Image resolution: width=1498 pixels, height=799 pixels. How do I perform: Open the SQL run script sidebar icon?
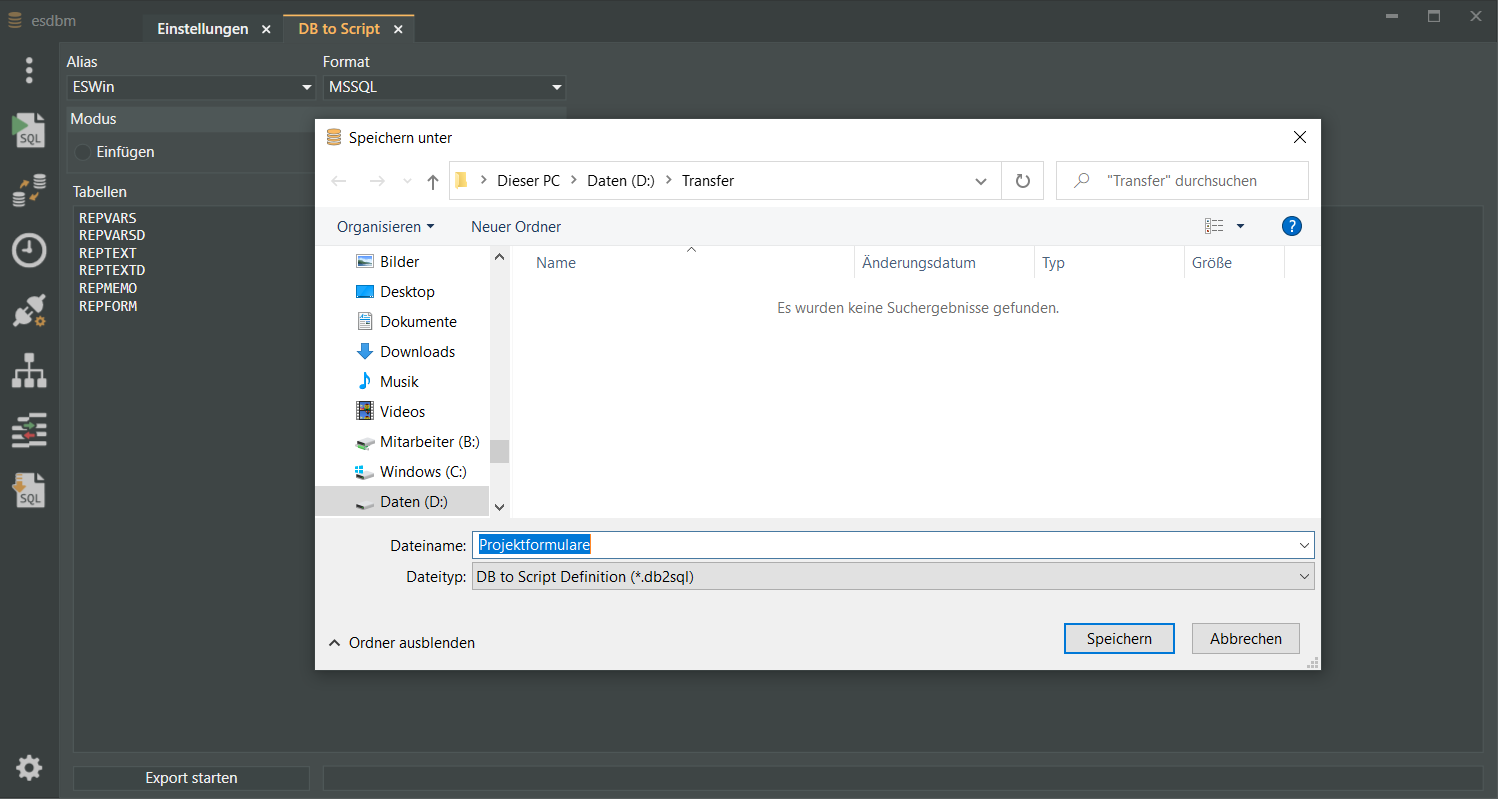click(29, 131)
